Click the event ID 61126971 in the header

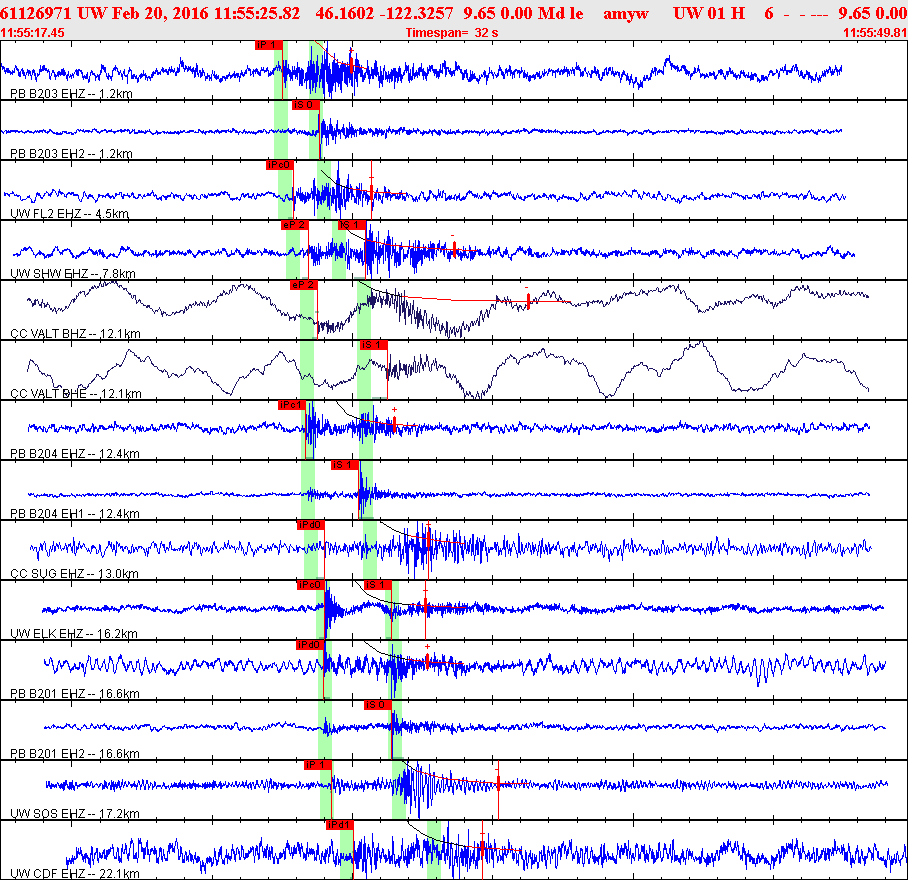pos(36,13)
